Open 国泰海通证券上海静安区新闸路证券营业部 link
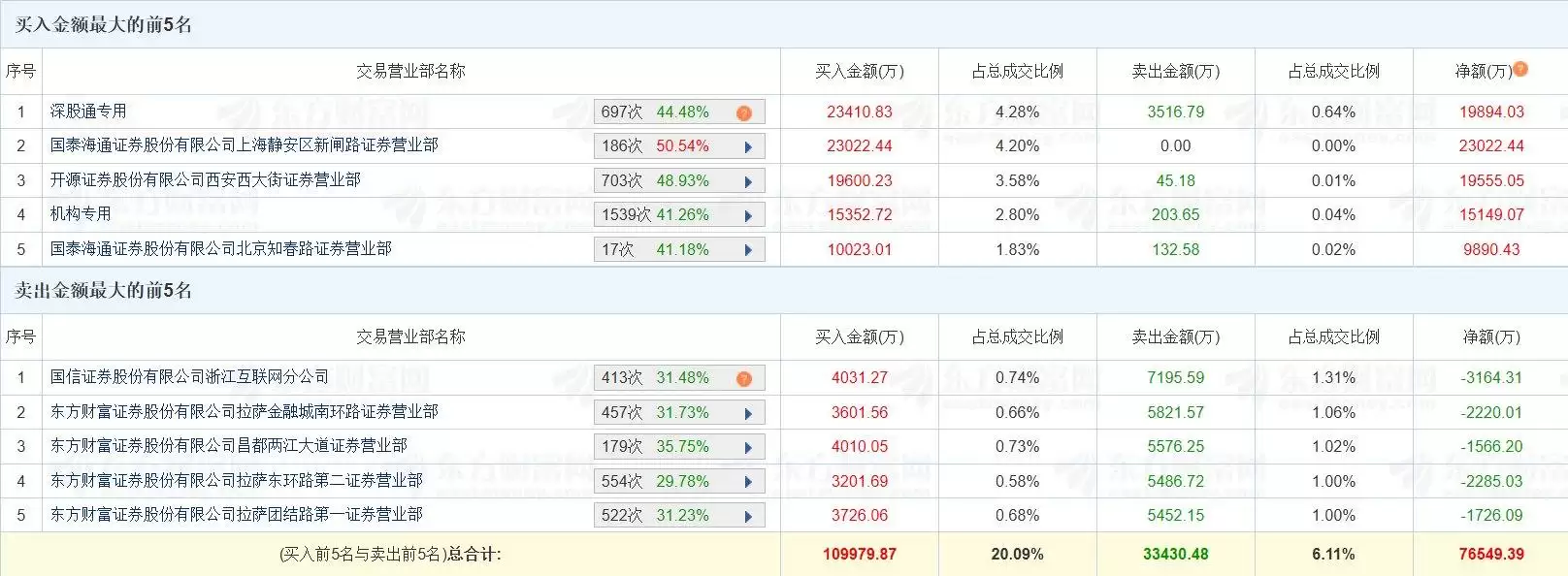The height and width of the screenshot is (576, 1568). [x=244, y=145]
